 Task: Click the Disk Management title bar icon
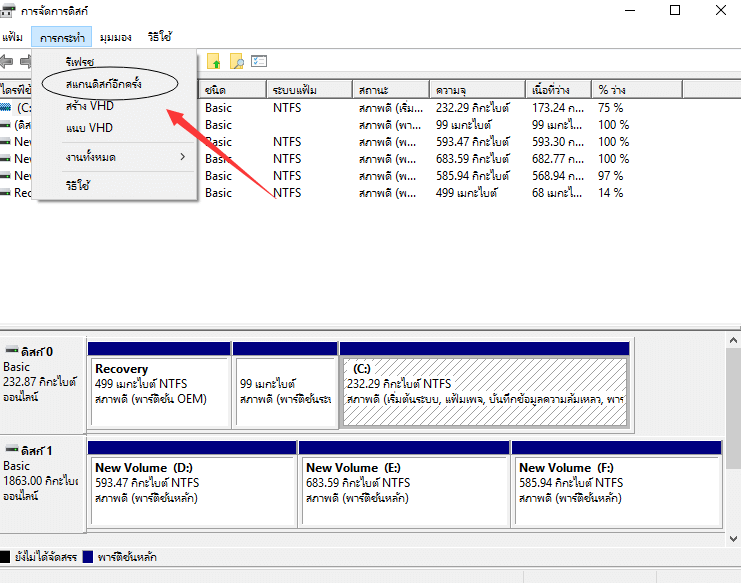click(9, 12)
